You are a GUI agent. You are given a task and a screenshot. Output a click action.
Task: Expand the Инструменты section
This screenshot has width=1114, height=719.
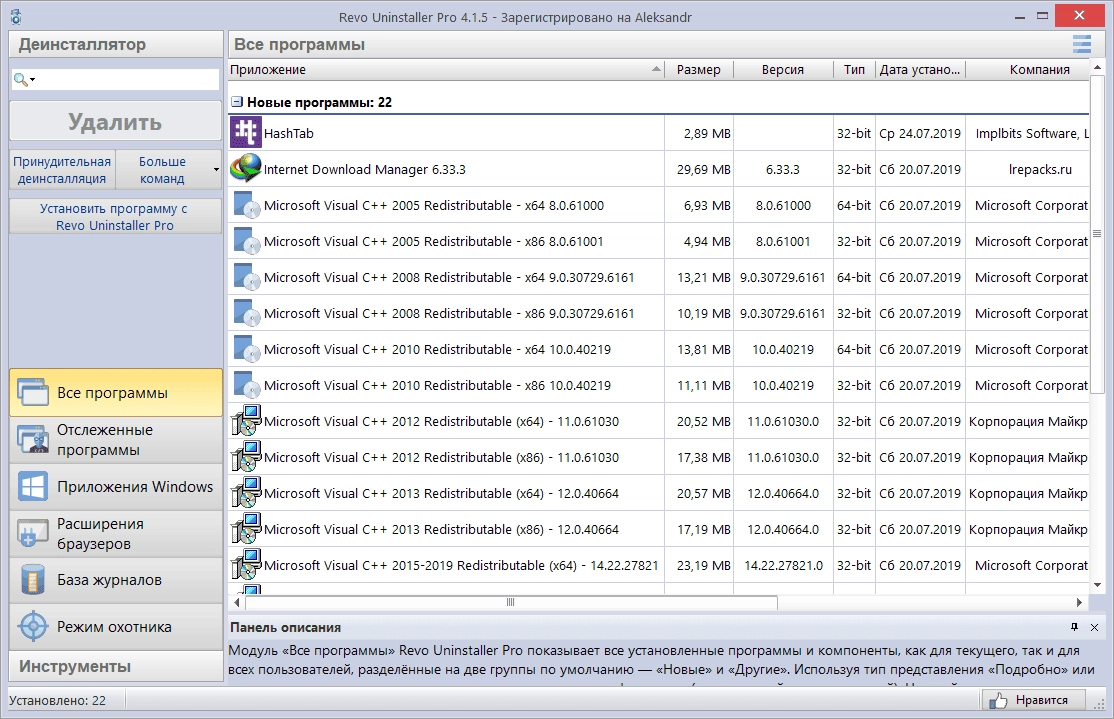click(x=116, y=666)
